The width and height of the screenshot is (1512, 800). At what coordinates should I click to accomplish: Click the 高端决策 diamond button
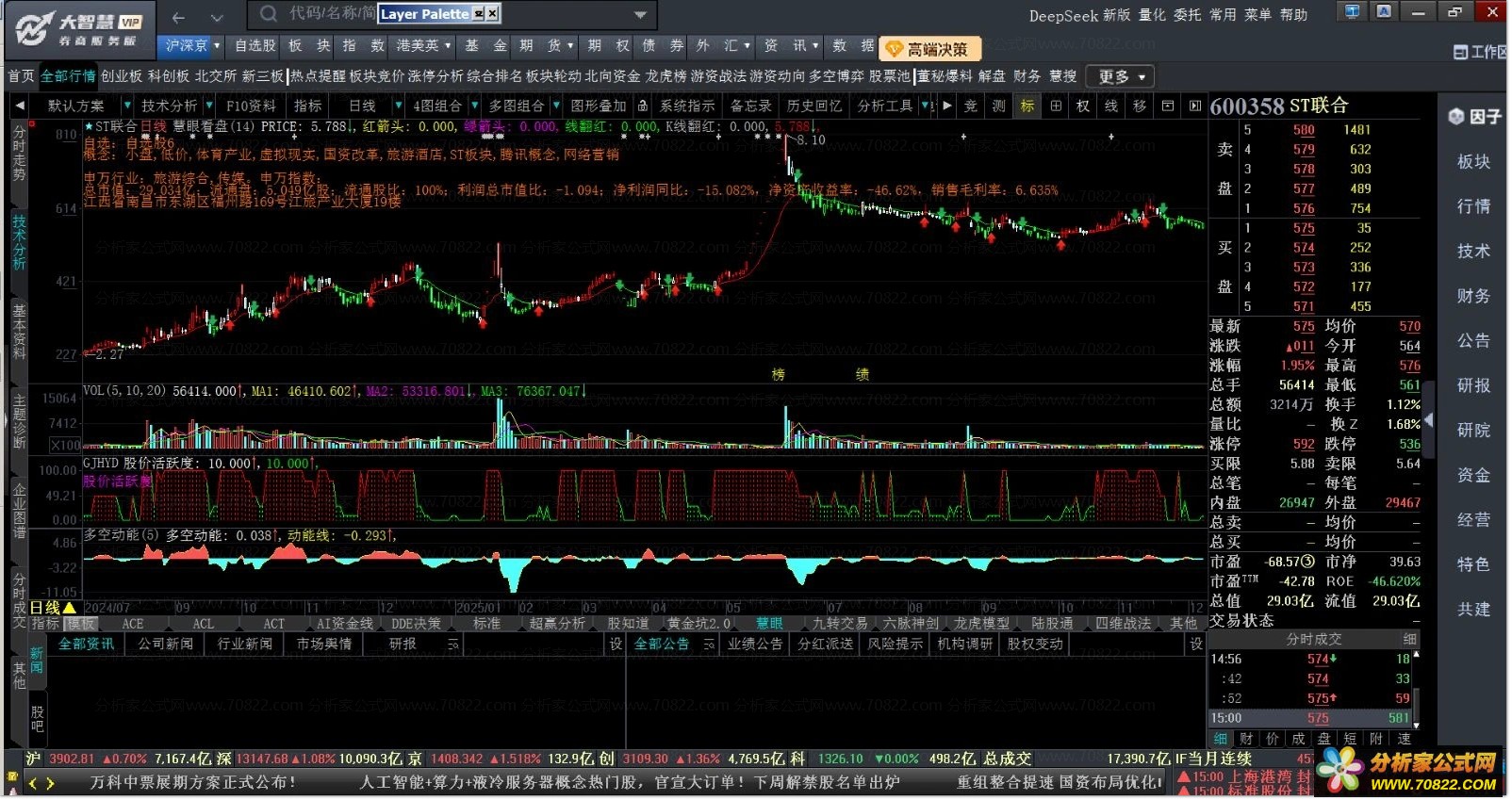[x=929, y=48]
